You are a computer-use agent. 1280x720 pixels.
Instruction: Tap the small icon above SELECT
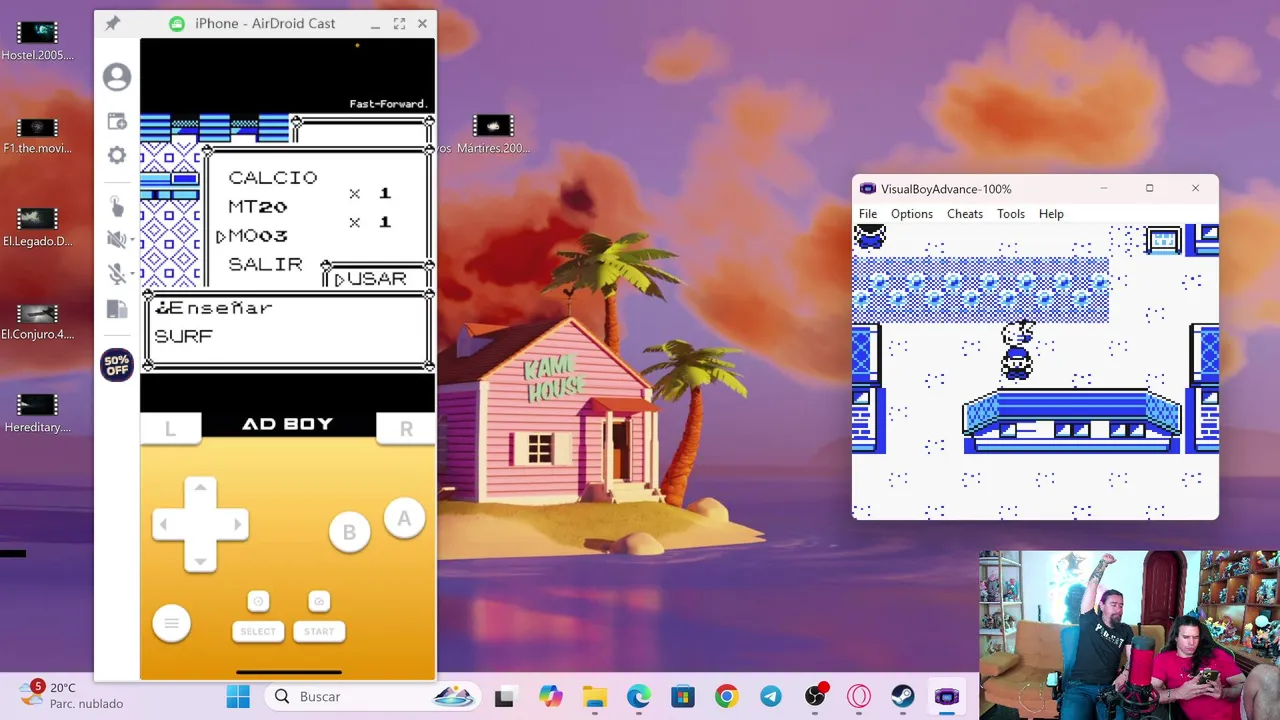click(258, 601)
